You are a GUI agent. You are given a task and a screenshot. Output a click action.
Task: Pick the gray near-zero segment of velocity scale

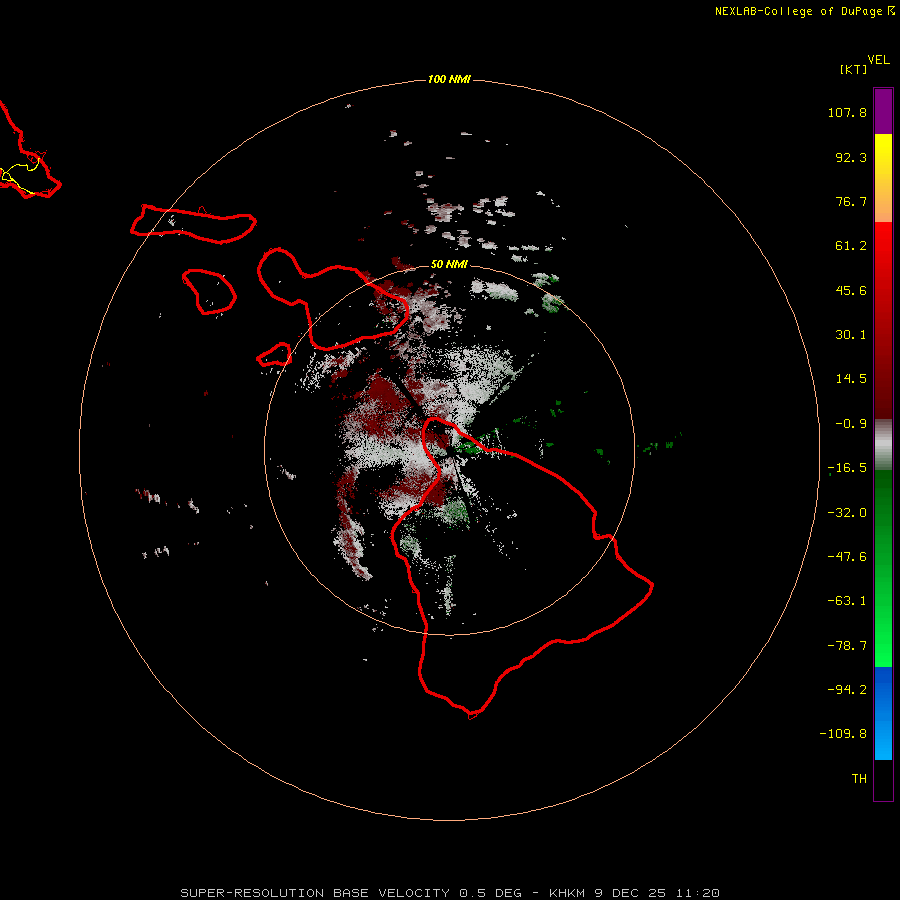click(x=883, y=445)
